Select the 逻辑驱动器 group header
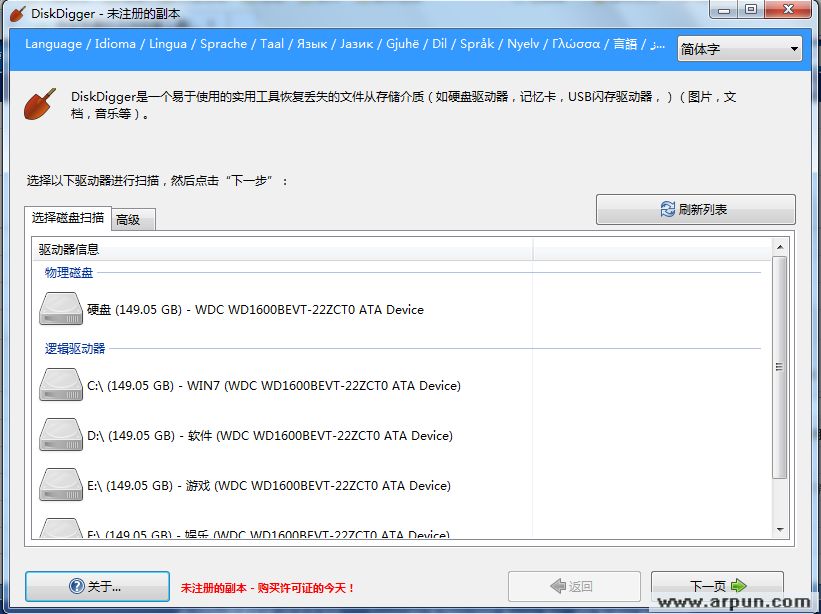 [x=75, y=349]
